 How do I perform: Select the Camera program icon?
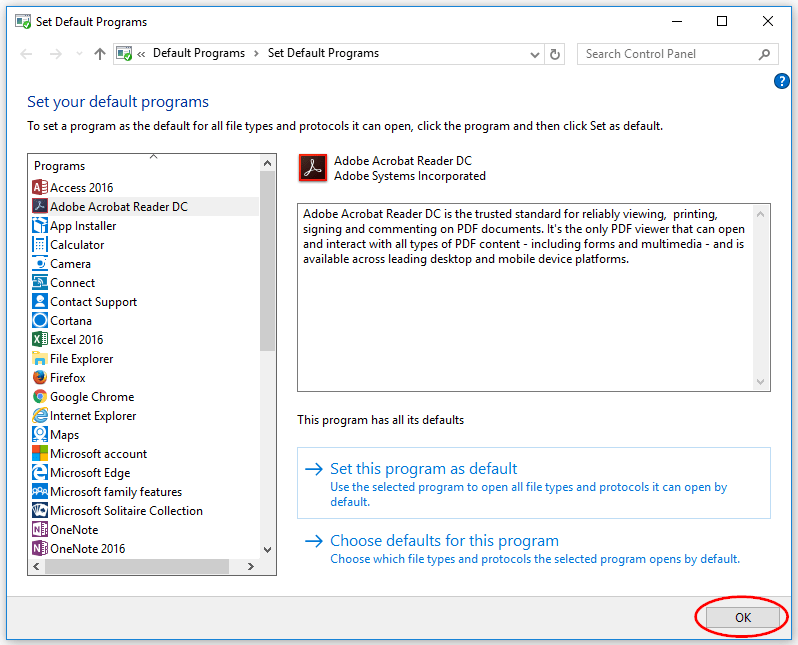[x=40, y=263]
